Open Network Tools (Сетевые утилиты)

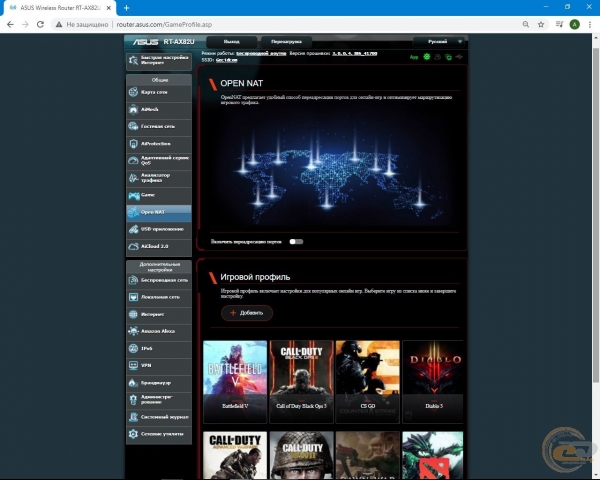pos(159,434)
